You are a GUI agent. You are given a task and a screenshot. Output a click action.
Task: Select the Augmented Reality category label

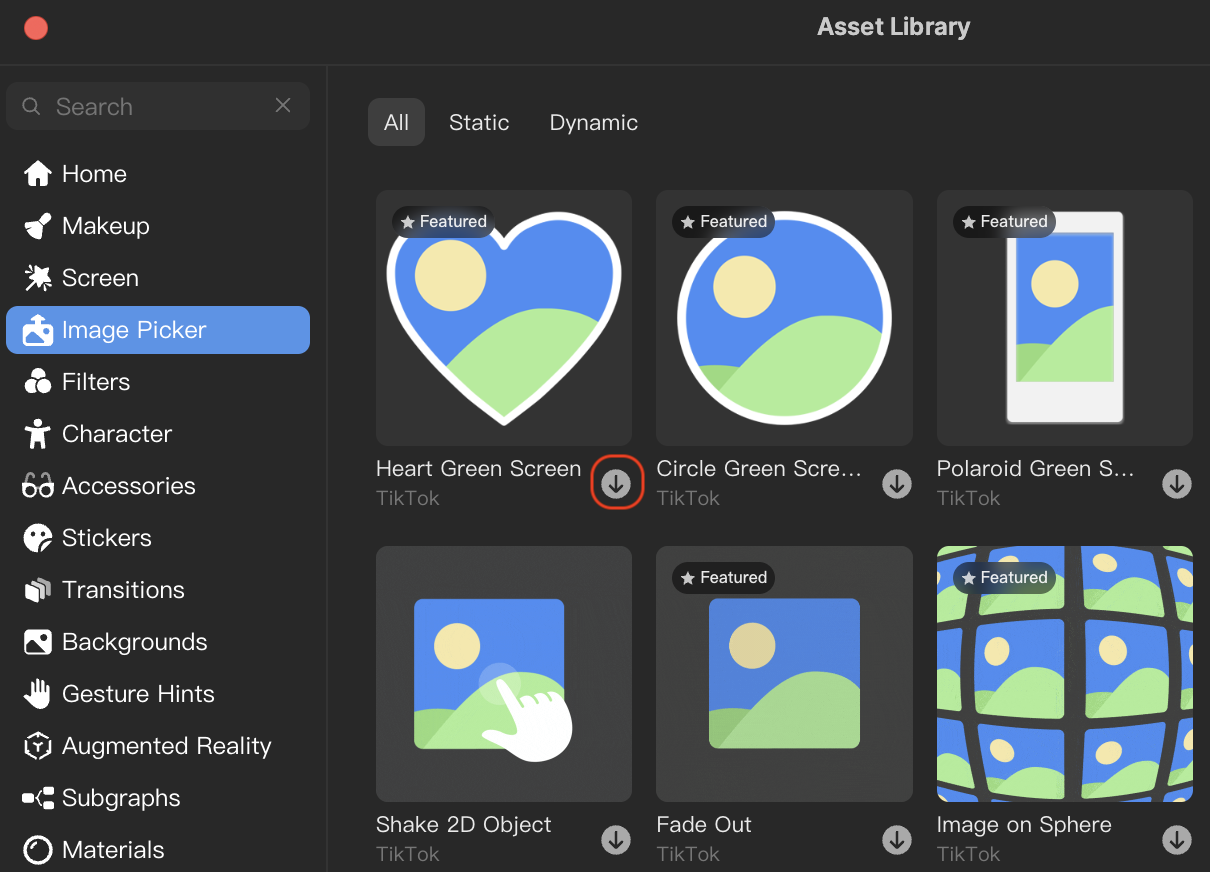pyautogui.click(x=167, y=746)
